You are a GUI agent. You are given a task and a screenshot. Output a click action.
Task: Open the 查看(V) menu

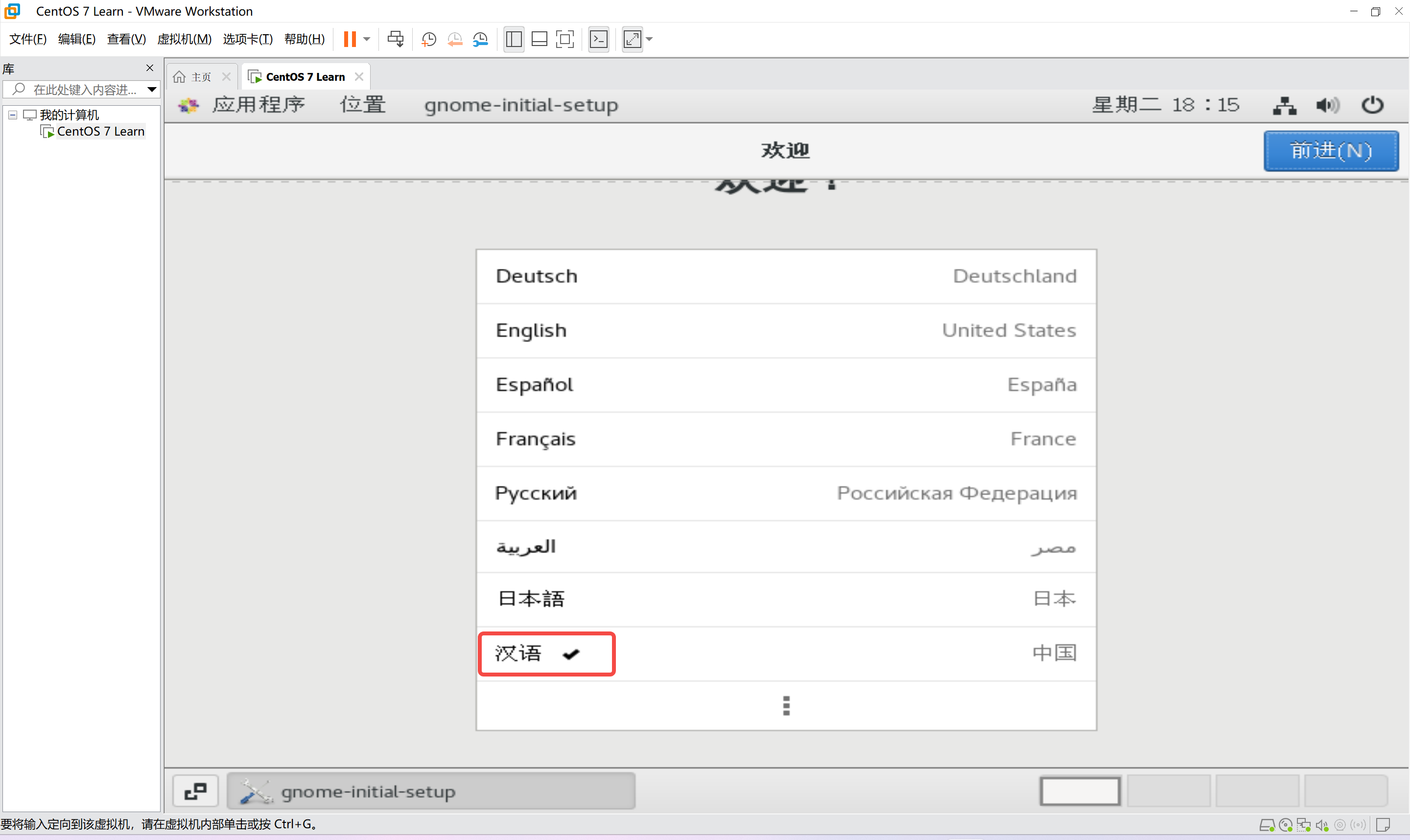tap(126, 39)
